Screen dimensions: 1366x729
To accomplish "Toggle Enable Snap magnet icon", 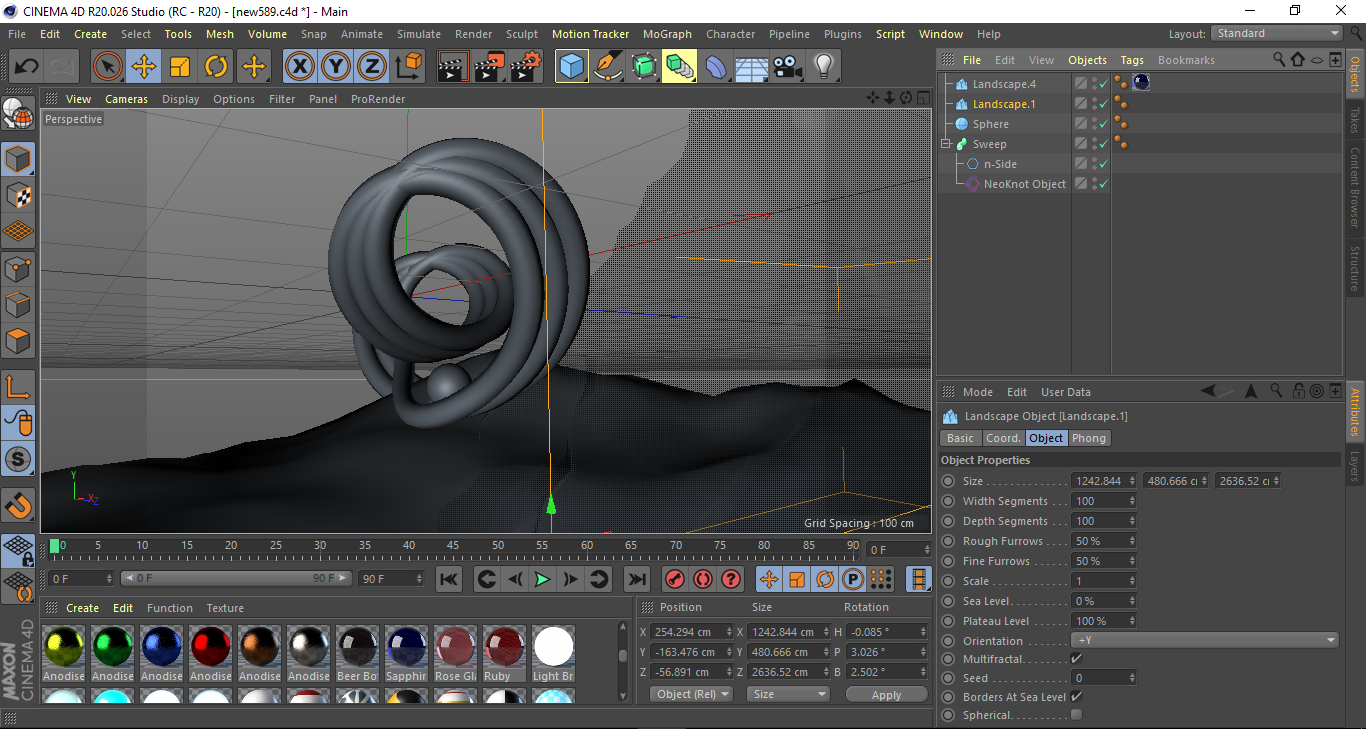I will [x=18, y=505].
